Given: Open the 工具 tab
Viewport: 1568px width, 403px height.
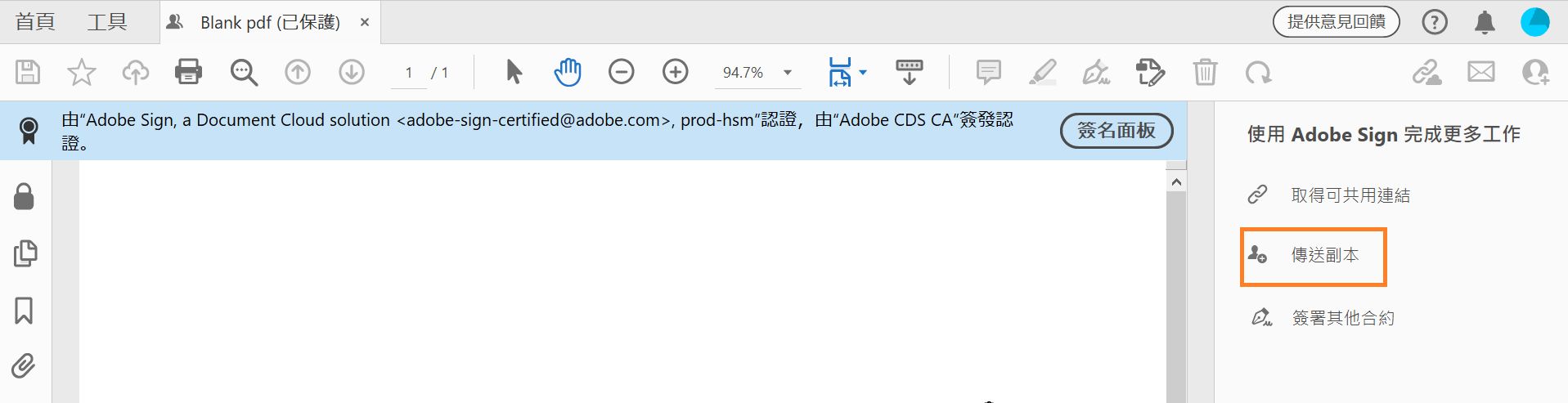Looking at the screenshot, I should (107, 22).
